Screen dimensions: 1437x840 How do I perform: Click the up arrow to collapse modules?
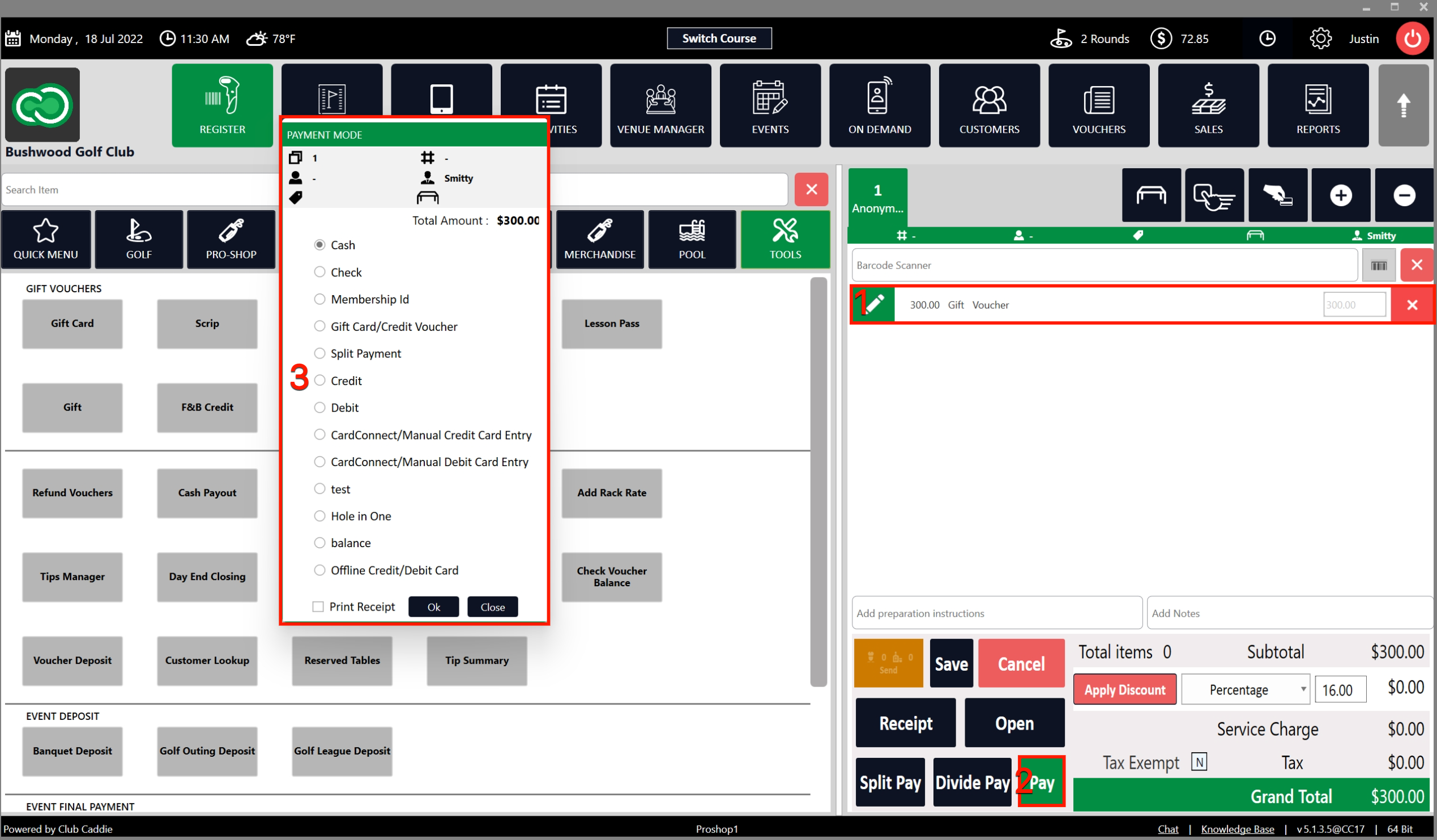[1404, 105]
